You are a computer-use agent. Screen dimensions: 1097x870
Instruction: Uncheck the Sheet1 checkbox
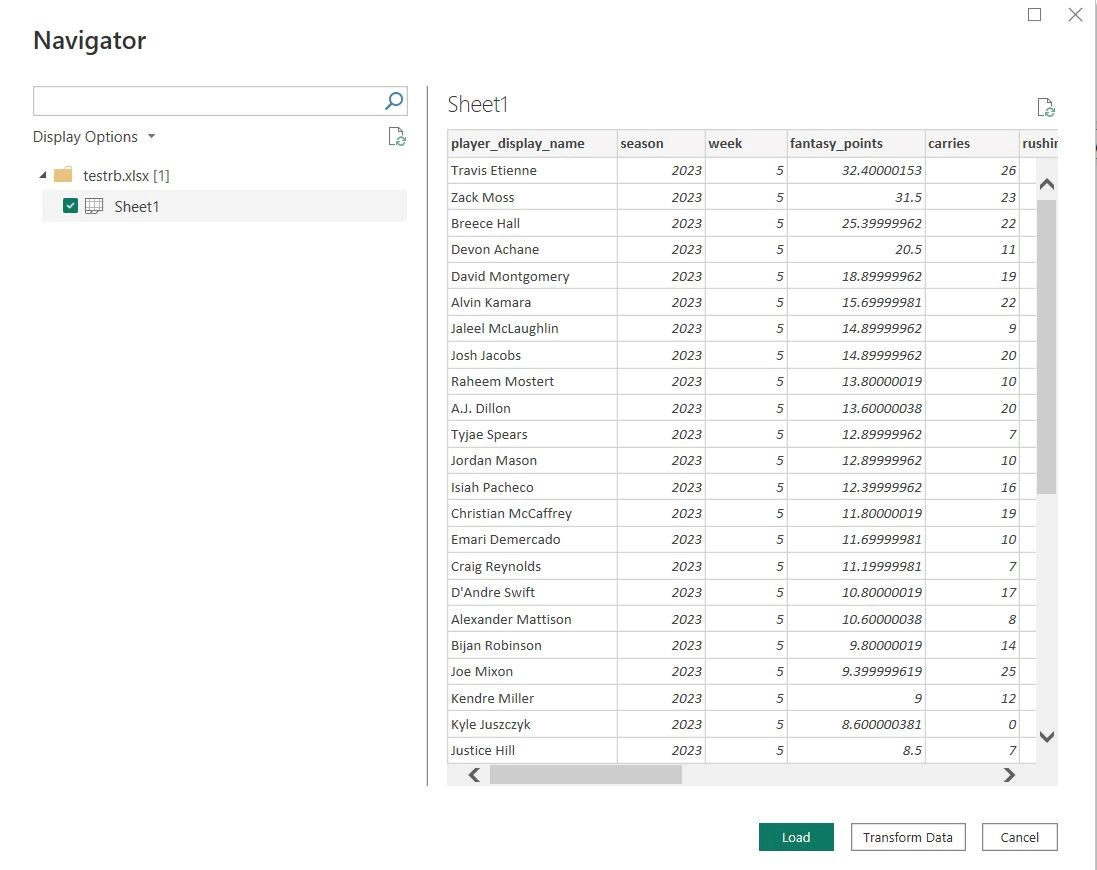(x=69, y=206)
